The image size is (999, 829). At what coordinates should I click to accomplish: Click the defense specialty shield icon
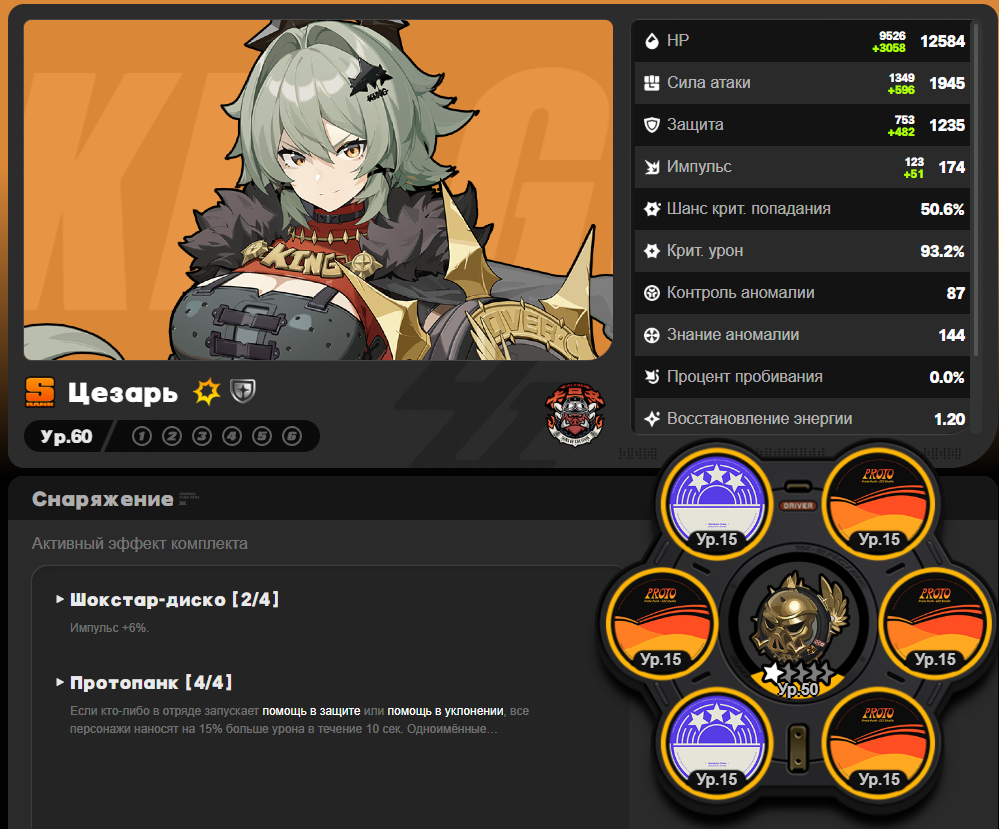coord(243,391)
